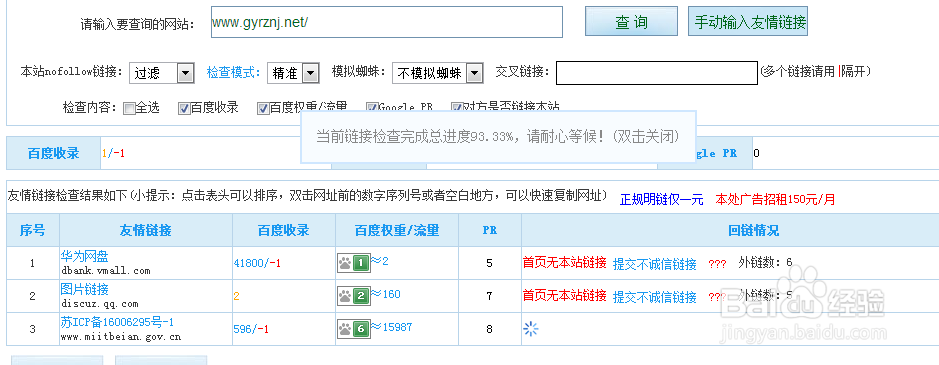
Task: Click domain text discuz.qq.com
Action: tap(100, 304)
